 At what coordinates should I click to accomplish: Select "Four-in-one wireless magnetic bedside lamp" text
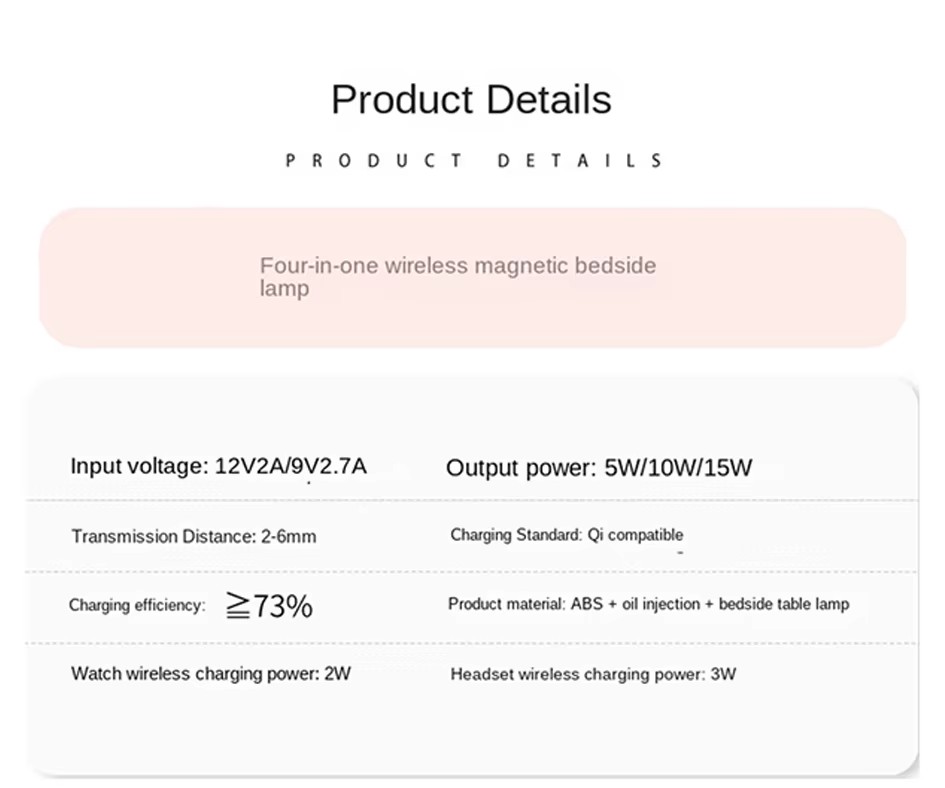pyautogui.click(x=457, y=276)
